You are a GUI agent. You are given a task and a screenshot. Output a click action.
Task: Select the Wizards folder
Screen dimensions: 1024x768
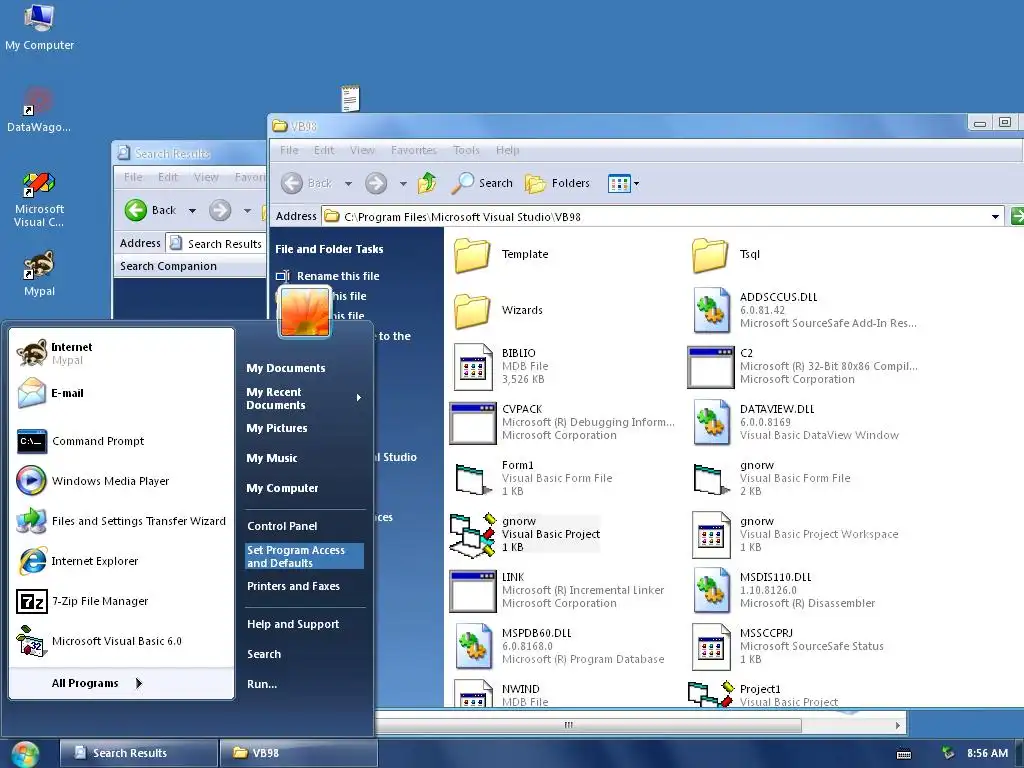point(498,310)
